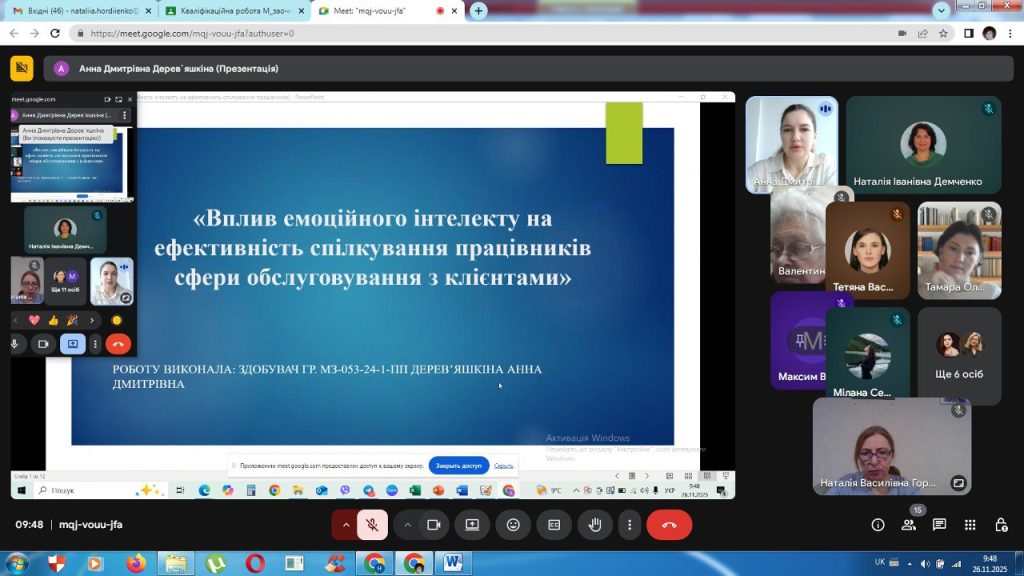
Task: Raise your hand in the meeting
Action: [594, 525]
